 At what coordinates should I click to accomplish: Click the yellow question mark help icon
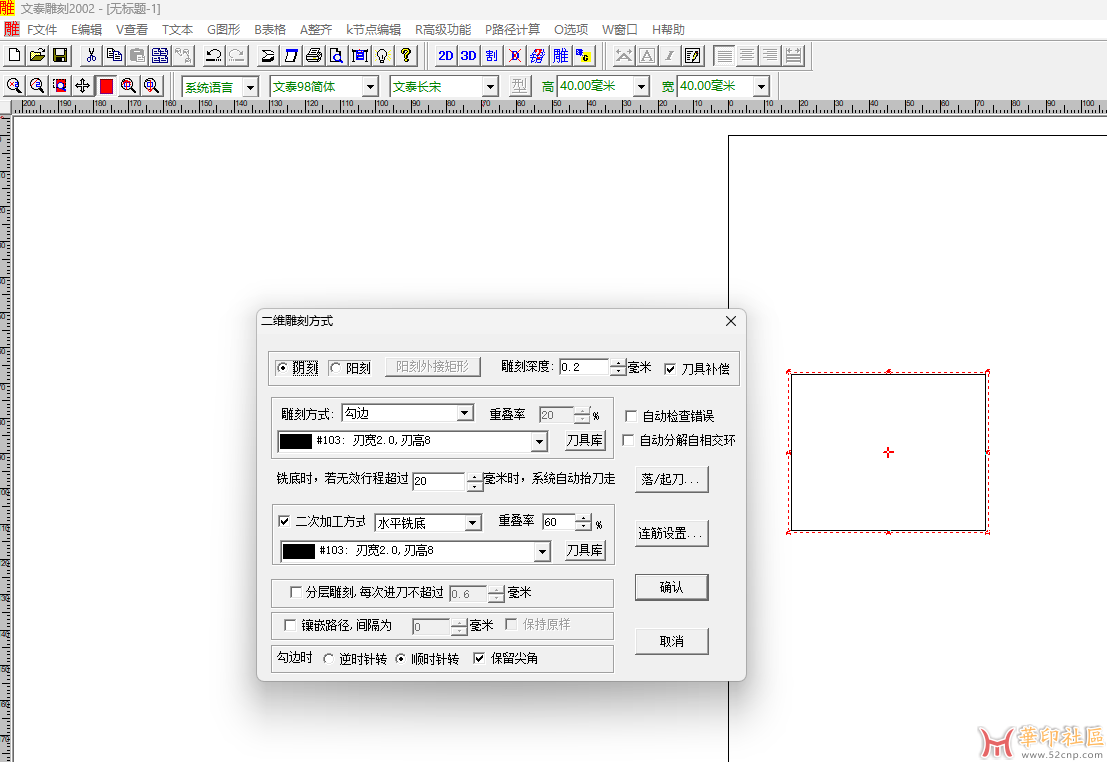[406, 56]
